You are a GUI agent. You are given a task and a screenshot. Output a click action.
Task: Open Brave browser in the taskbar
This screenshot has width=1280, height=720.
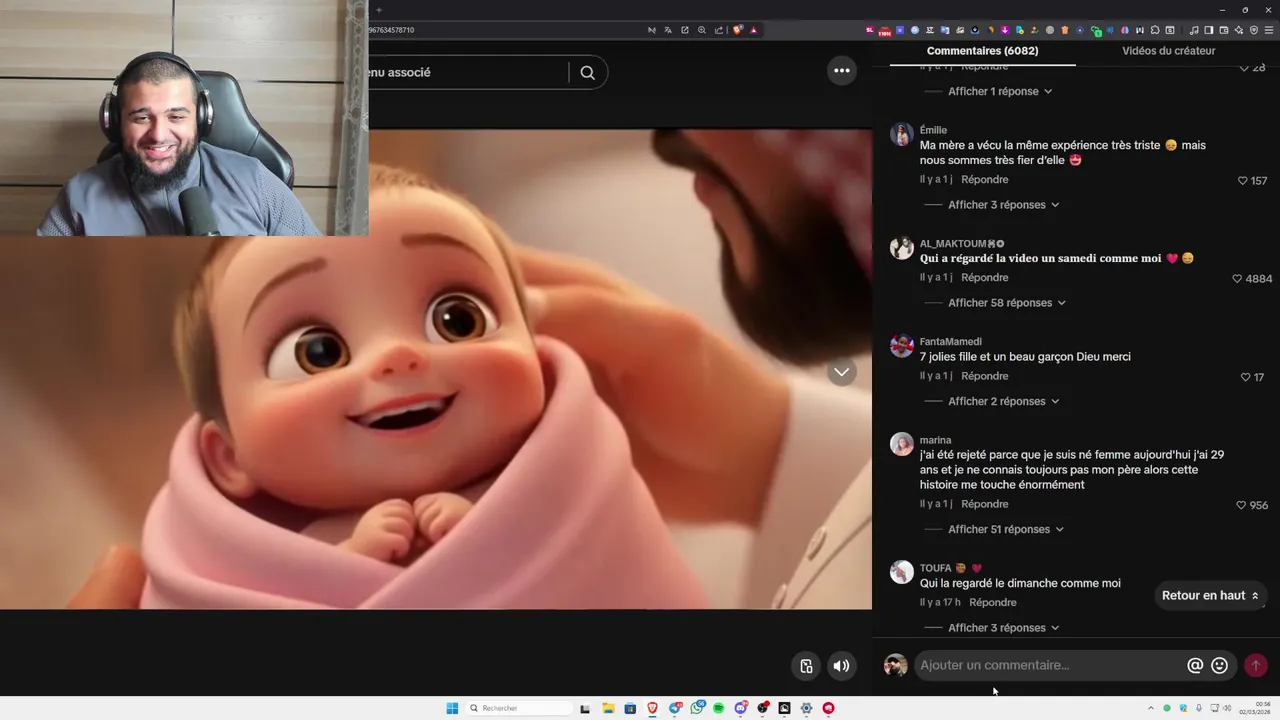pyautogui.click(x=653, y=708)
